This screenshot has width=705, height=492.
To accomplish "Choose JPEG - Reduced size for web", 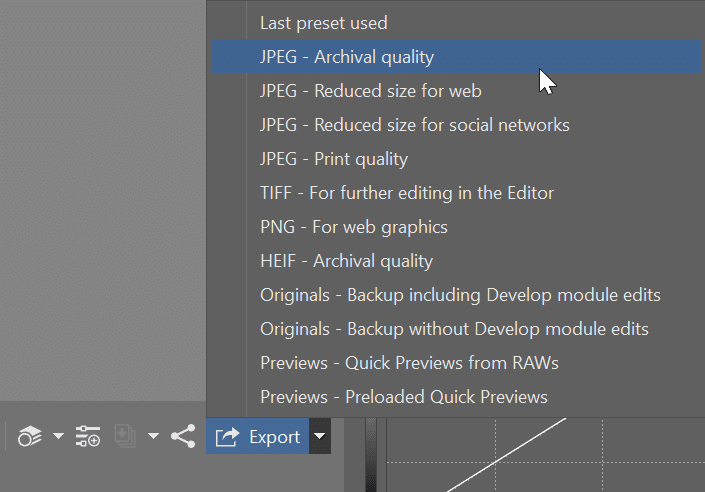I will tap(456, 90).
